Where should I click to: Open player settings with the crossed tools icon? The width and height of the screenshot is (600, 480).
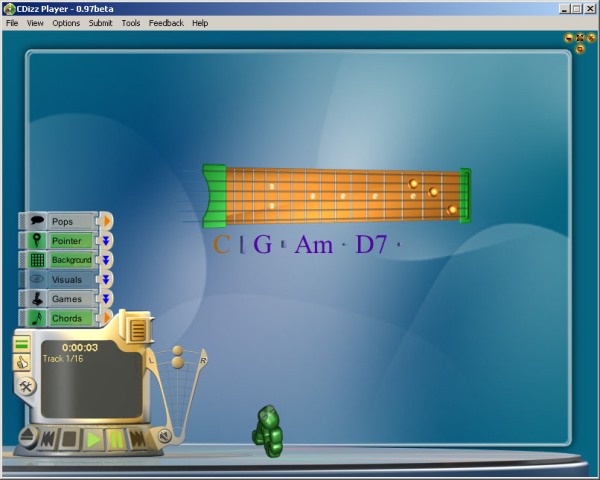click(x=26, y=386)
